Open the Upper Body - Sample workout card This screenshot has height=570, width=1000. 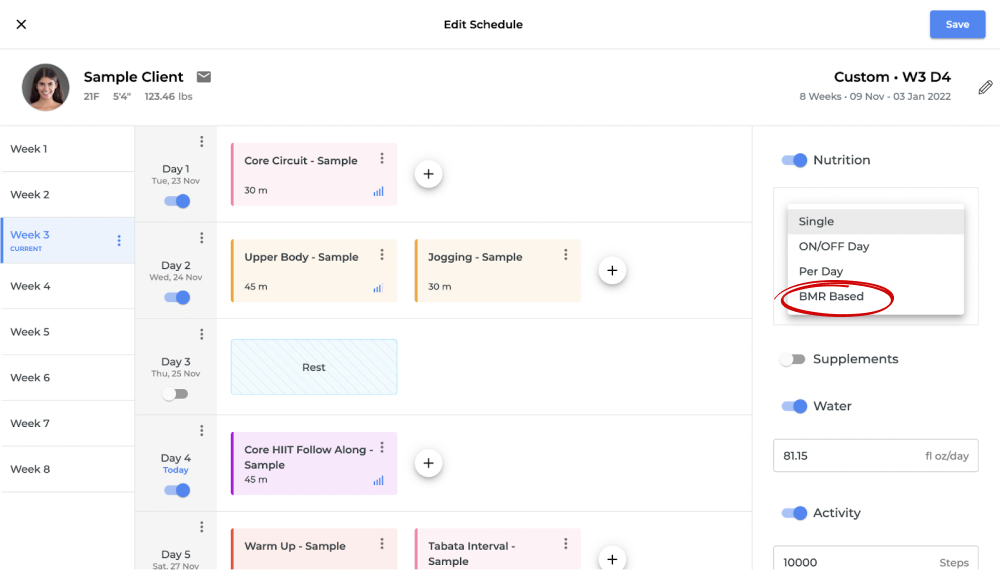click(300, 270)
